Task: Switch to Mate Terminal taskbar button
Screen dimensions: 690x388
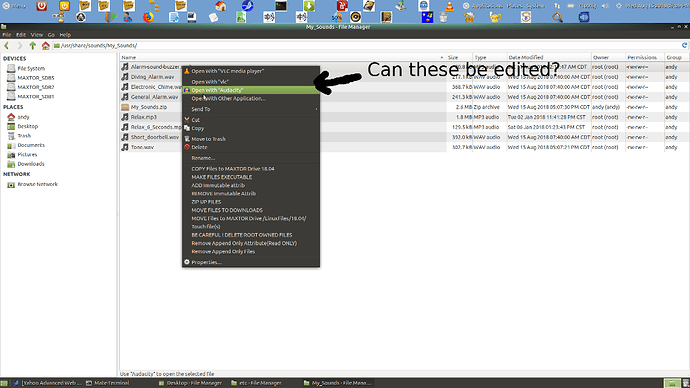Action: point(108,383)
